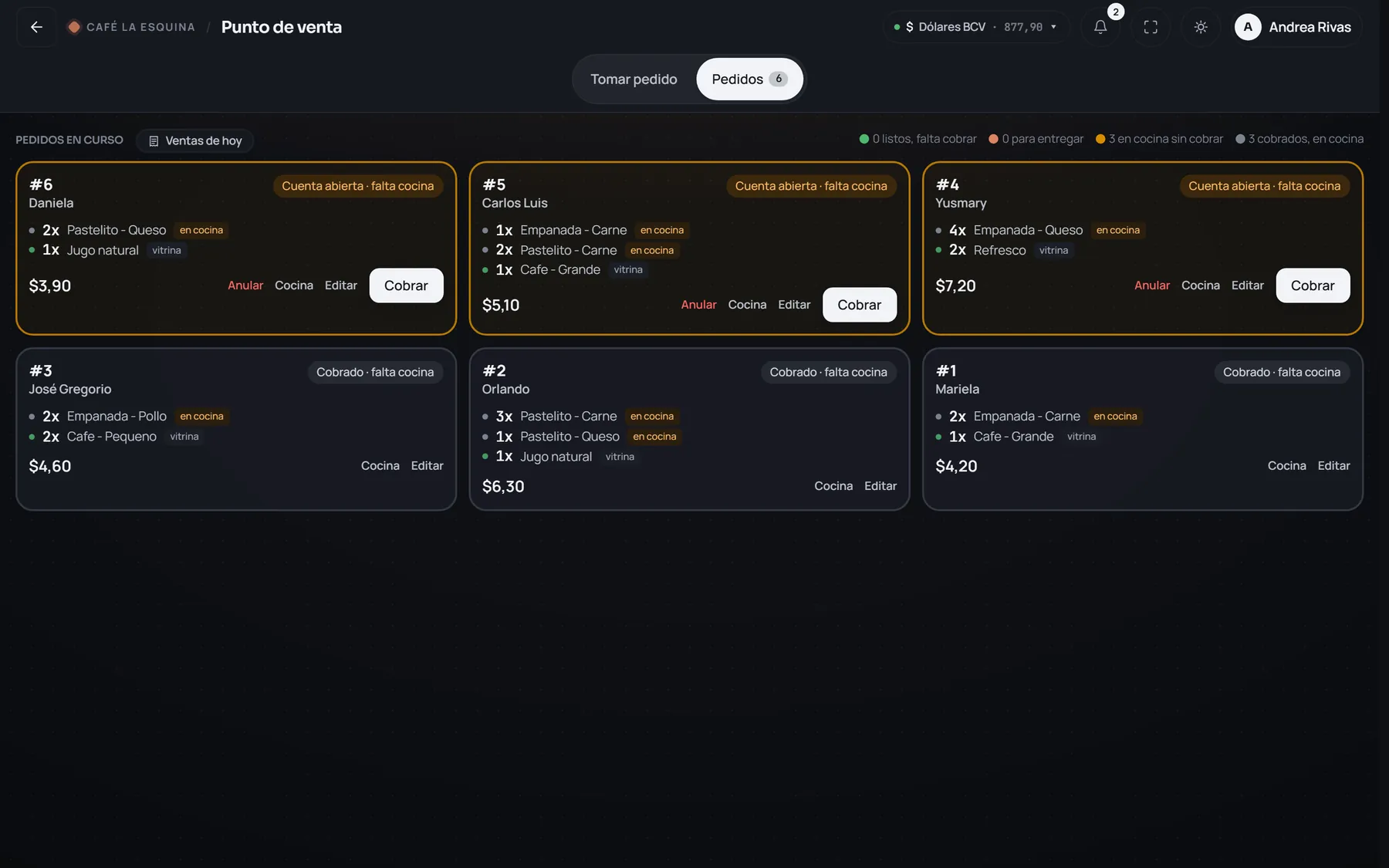
Task: Click Cobrar on order #5 Carlos Luis
Action: [859, 305]
